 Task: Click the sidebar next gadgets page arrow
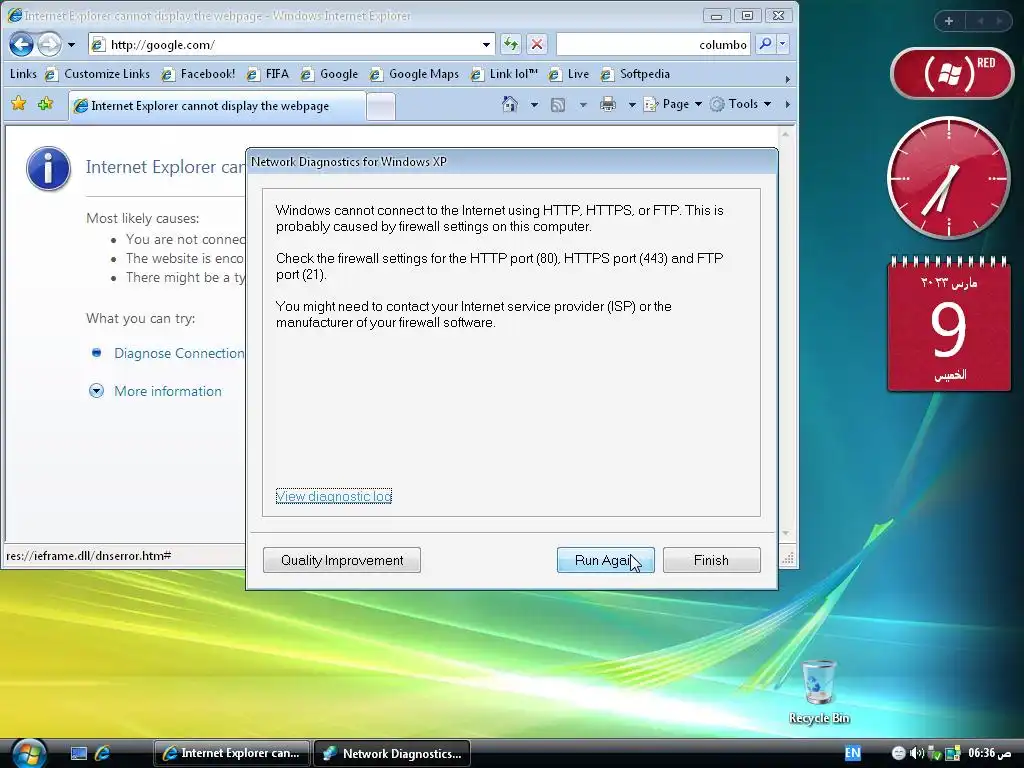pyautogui.click(x=999, y=21)
